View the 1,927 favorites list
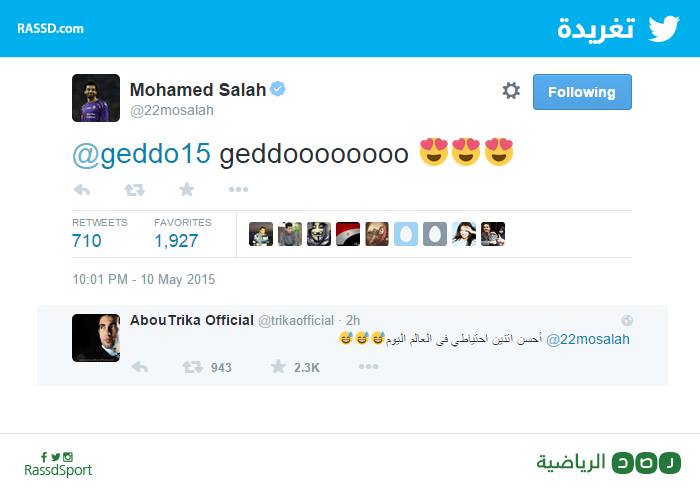This screenshot has width=700, height=491. 176,240
